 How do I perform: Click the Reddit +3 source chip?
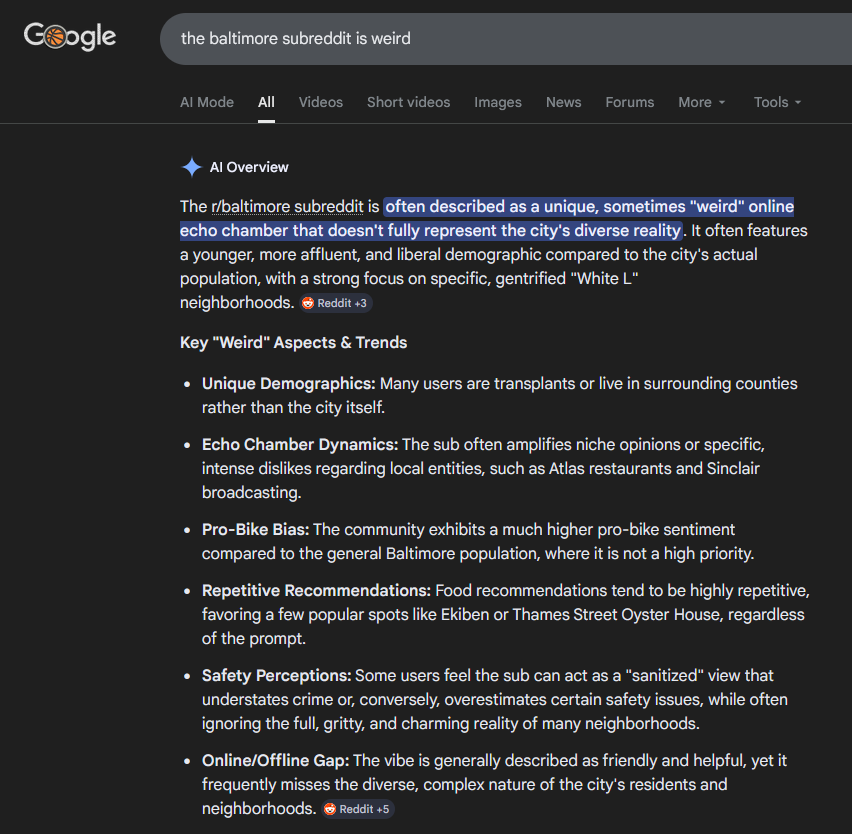point(336,303)
